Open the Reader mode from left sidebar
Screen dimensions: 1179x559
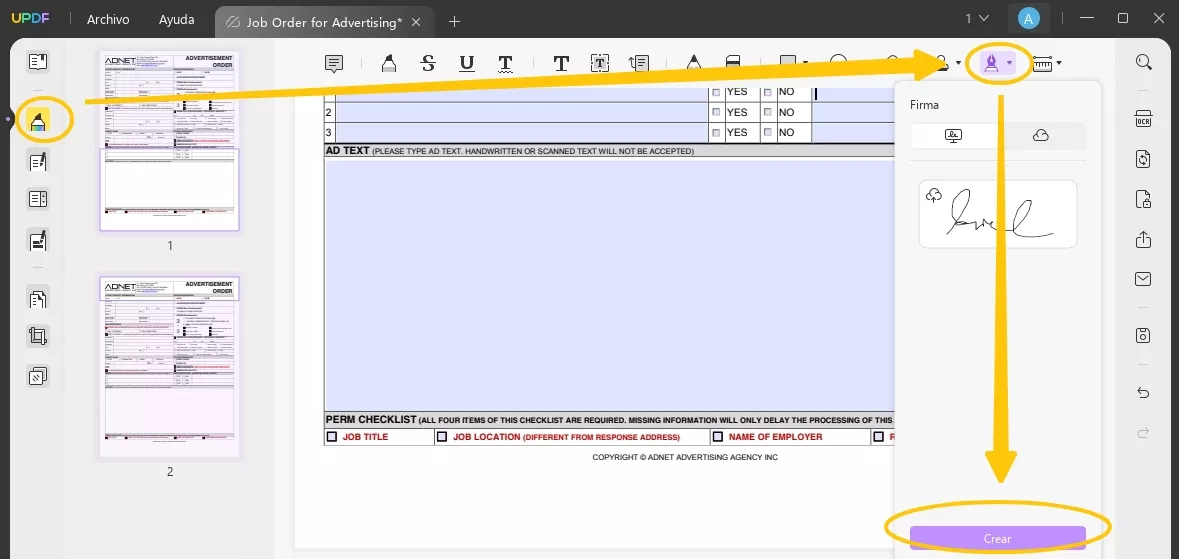[x=38, y=62]
